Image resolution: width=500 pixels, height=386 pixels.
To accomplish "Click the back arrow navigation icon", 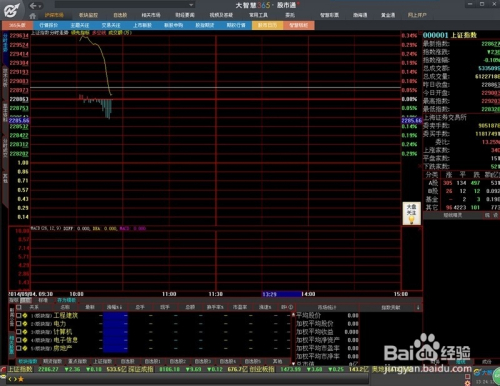I will (x=33, y=5).
